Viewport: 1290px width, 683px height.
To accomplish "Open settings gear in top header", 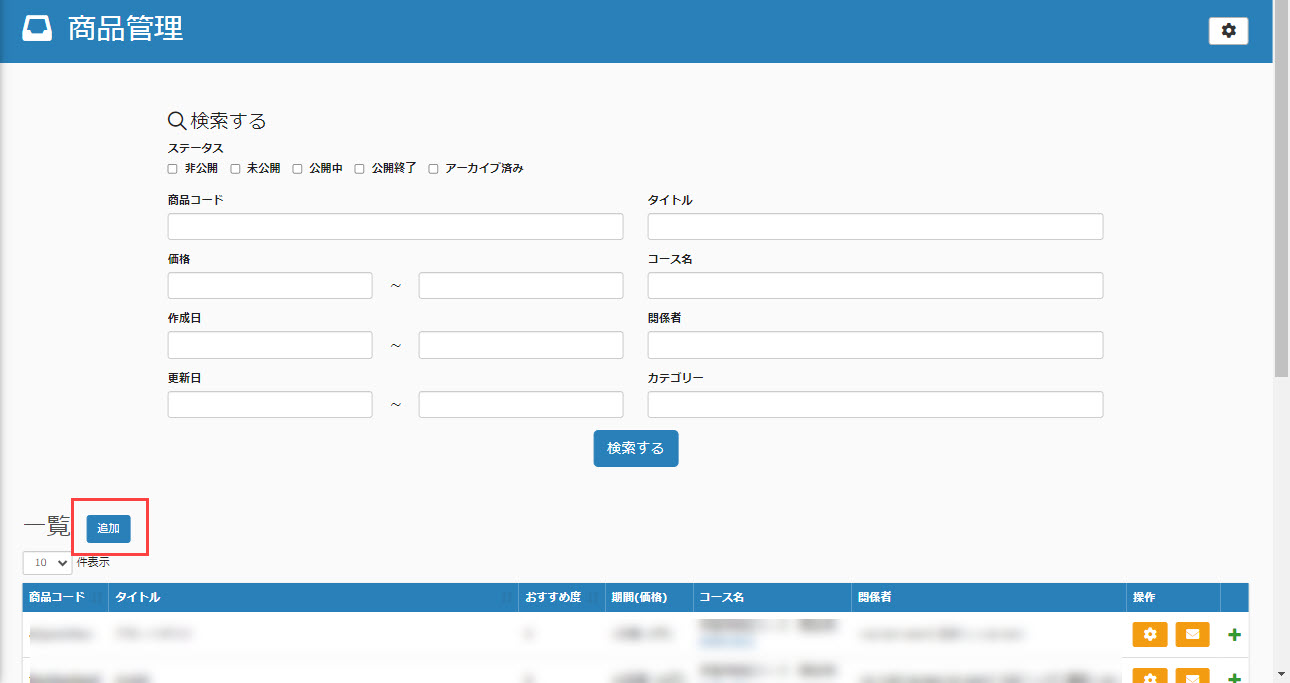I will pos(1228,31).
